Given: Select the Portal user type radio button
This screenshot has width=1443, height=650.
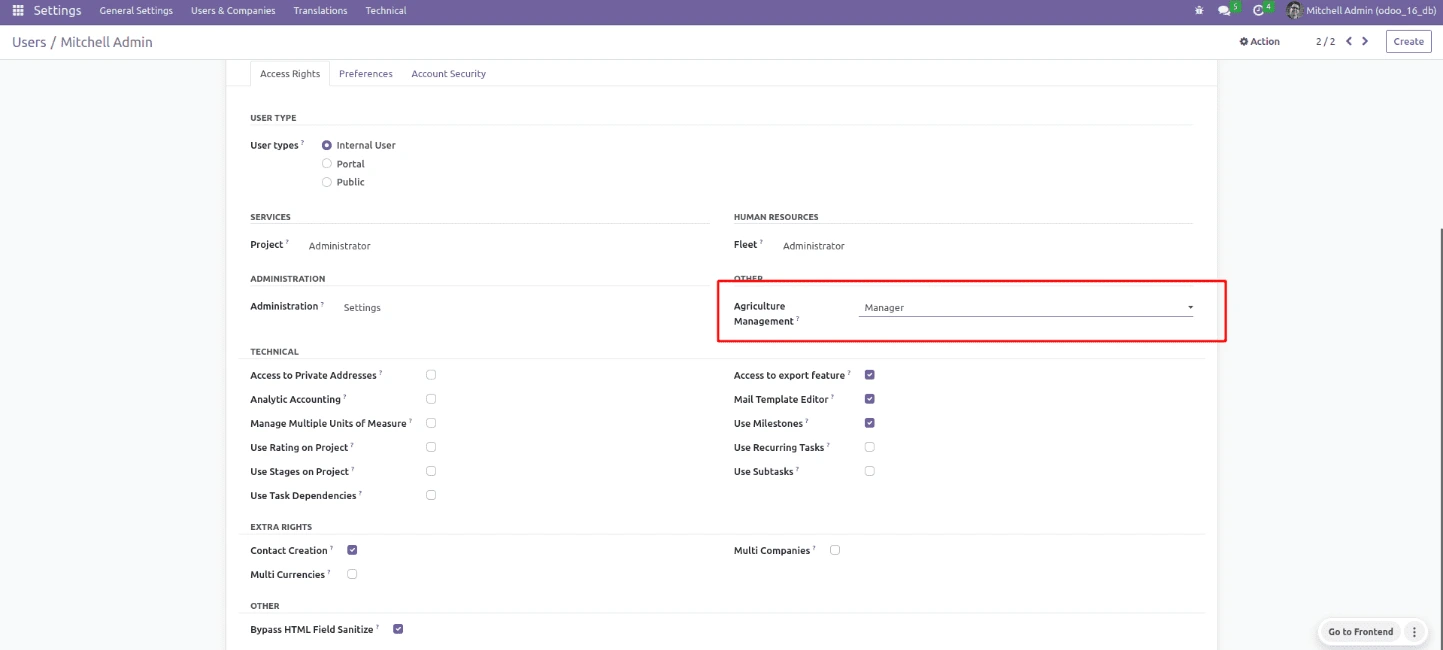Looking at the screenshot, I should (327, 164).
